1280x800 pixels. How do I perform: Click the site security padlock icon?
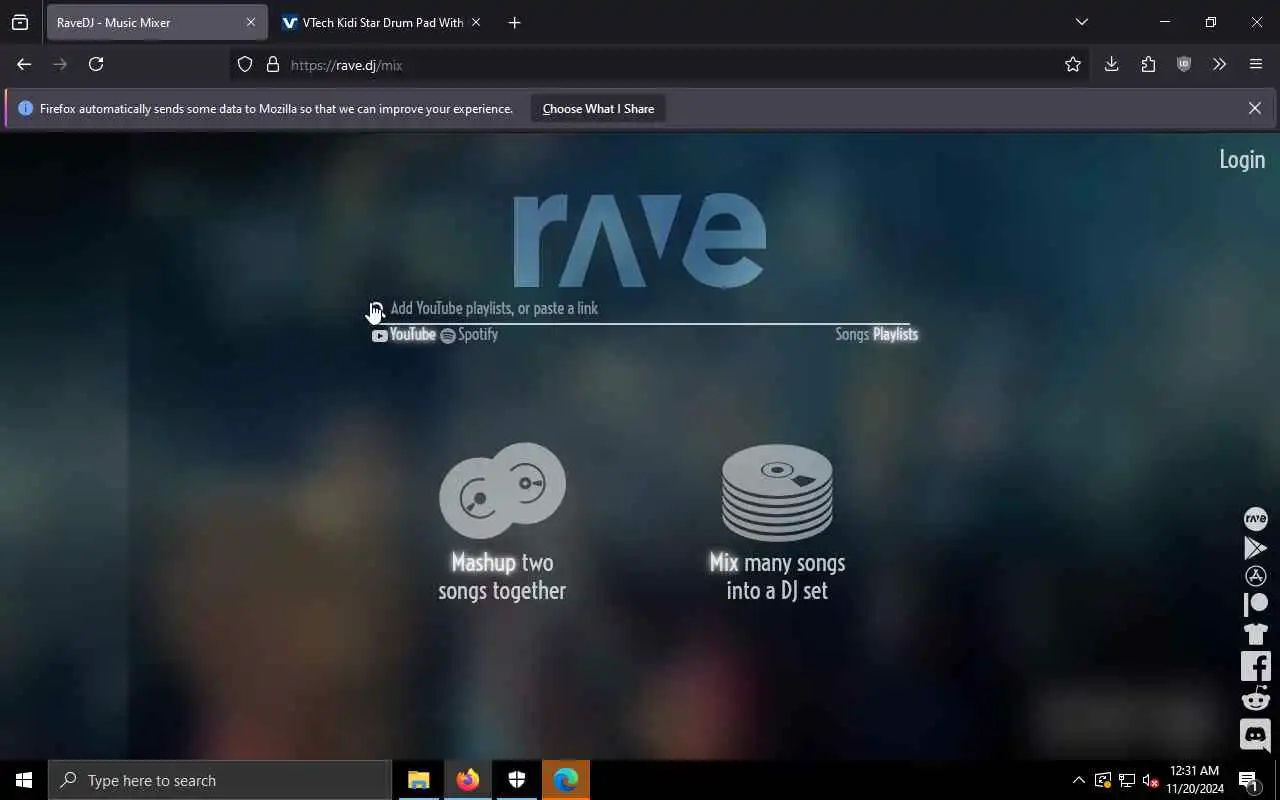coord(272,65)
